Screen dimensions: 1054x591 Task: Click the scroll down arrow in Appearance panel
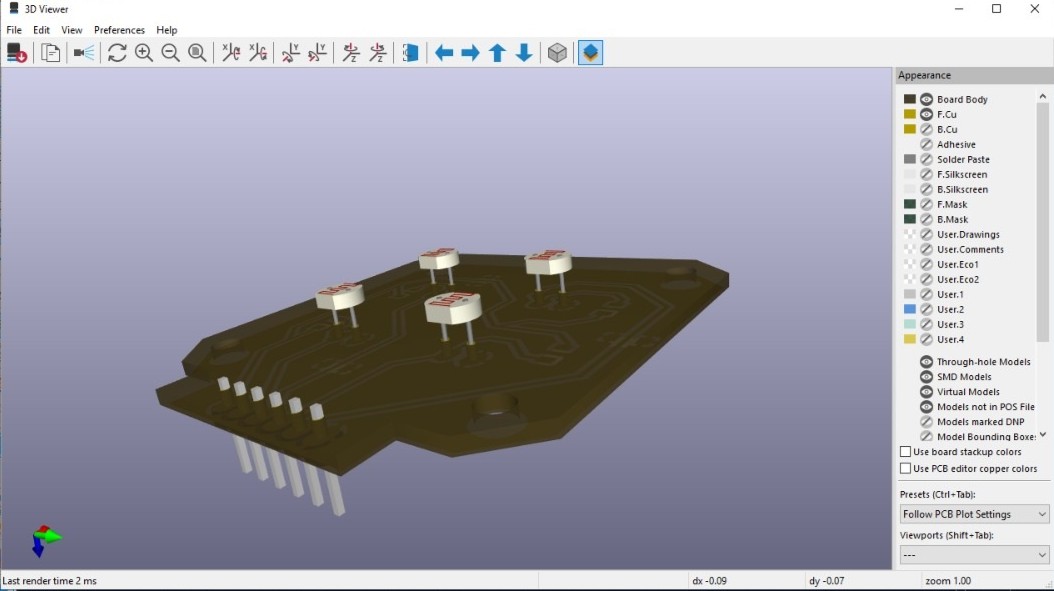tap(1043, 435)
